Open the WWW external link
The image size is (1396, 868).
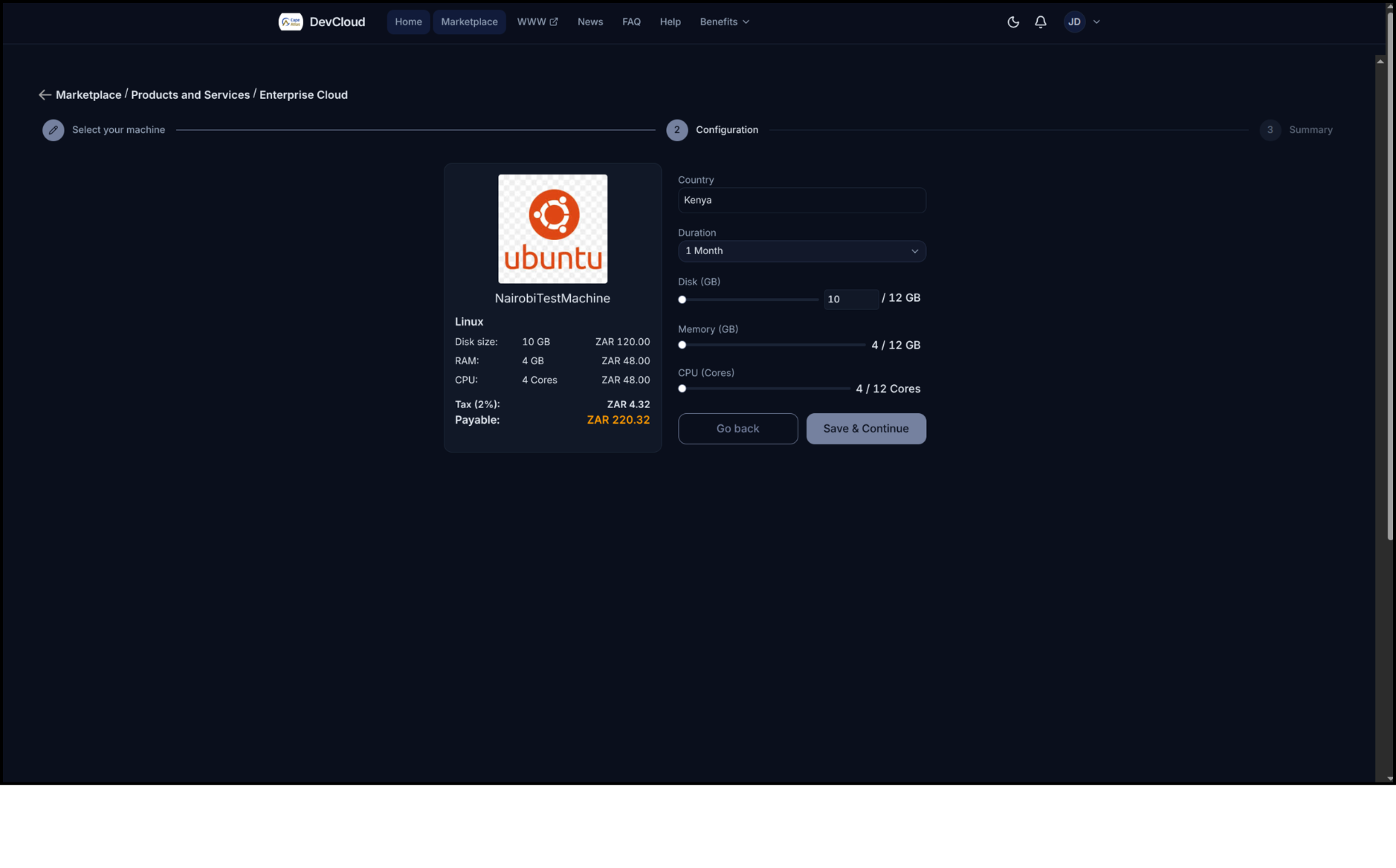(x=537, y=22)
